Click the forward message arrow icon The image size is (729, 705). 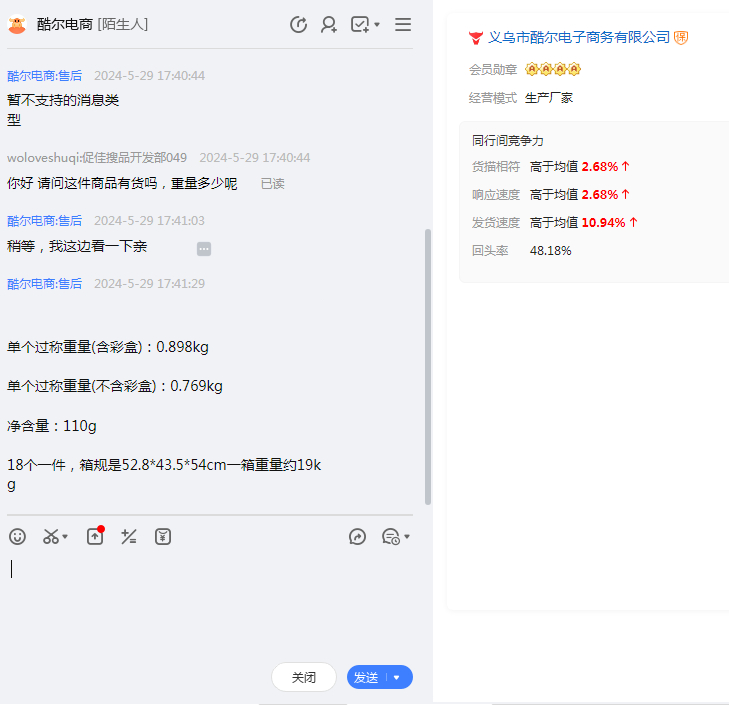pyautogui.click(x=357, y=537)
